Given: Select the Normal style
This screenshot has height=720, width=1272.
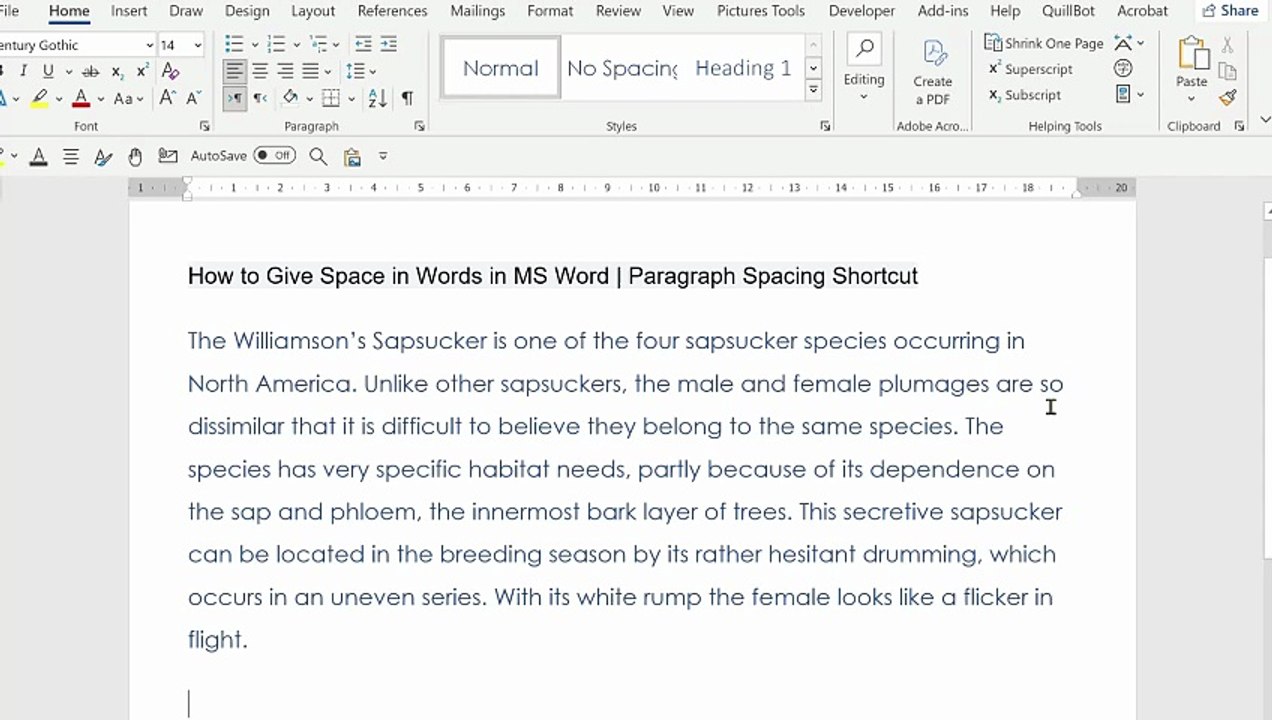Looking at the screenshot, I should point(501,68).
